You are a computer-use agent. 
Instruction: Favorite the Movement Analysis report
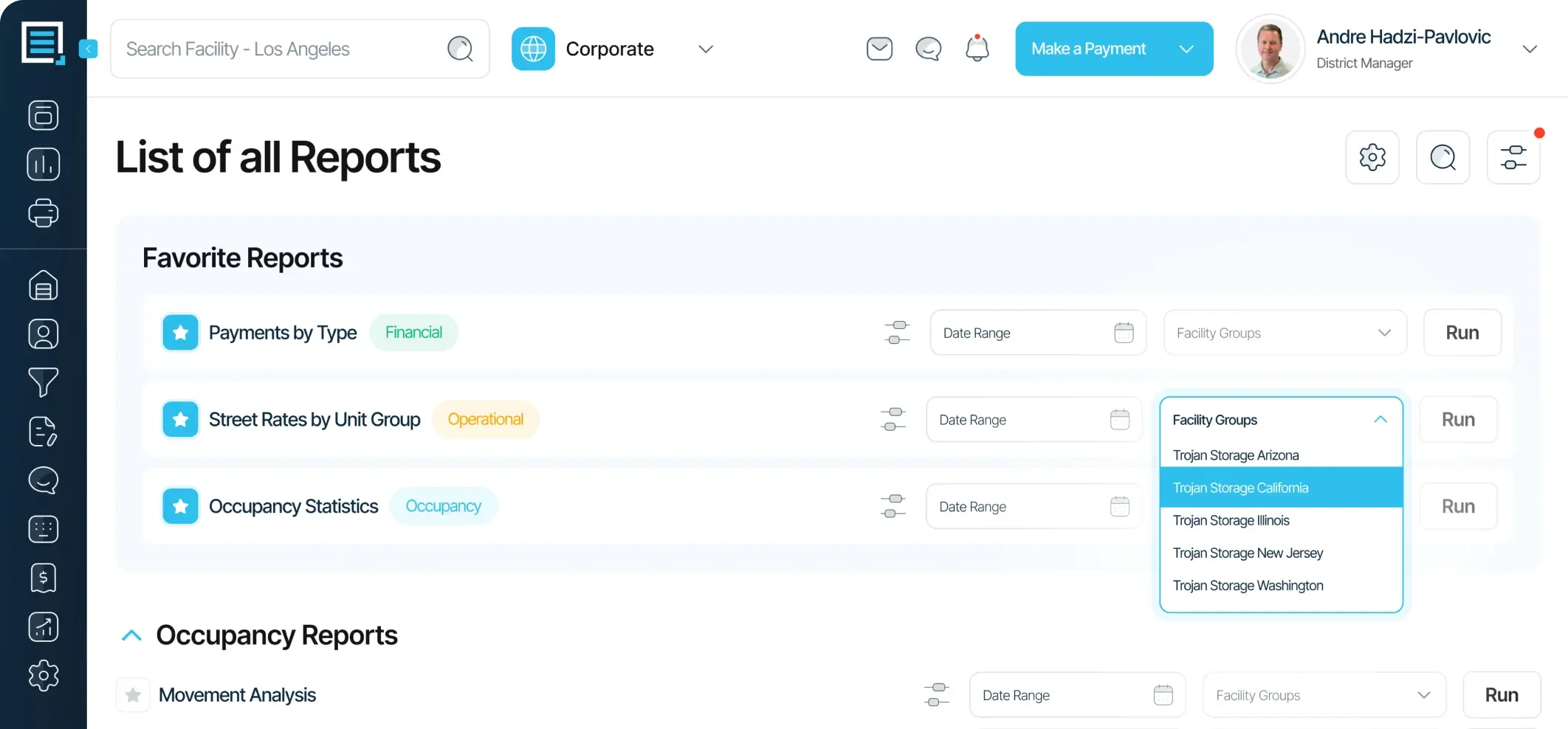coord(134,695)
